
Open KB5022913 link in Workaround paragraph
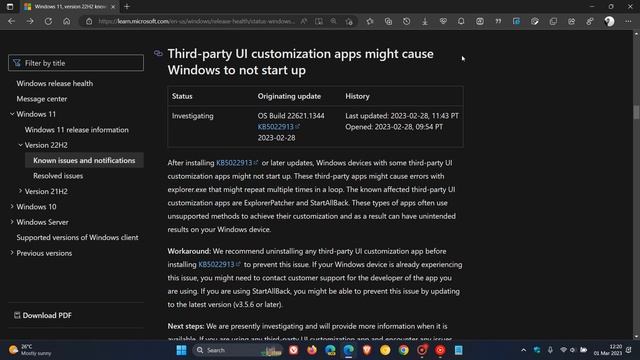tap(219, 264)
